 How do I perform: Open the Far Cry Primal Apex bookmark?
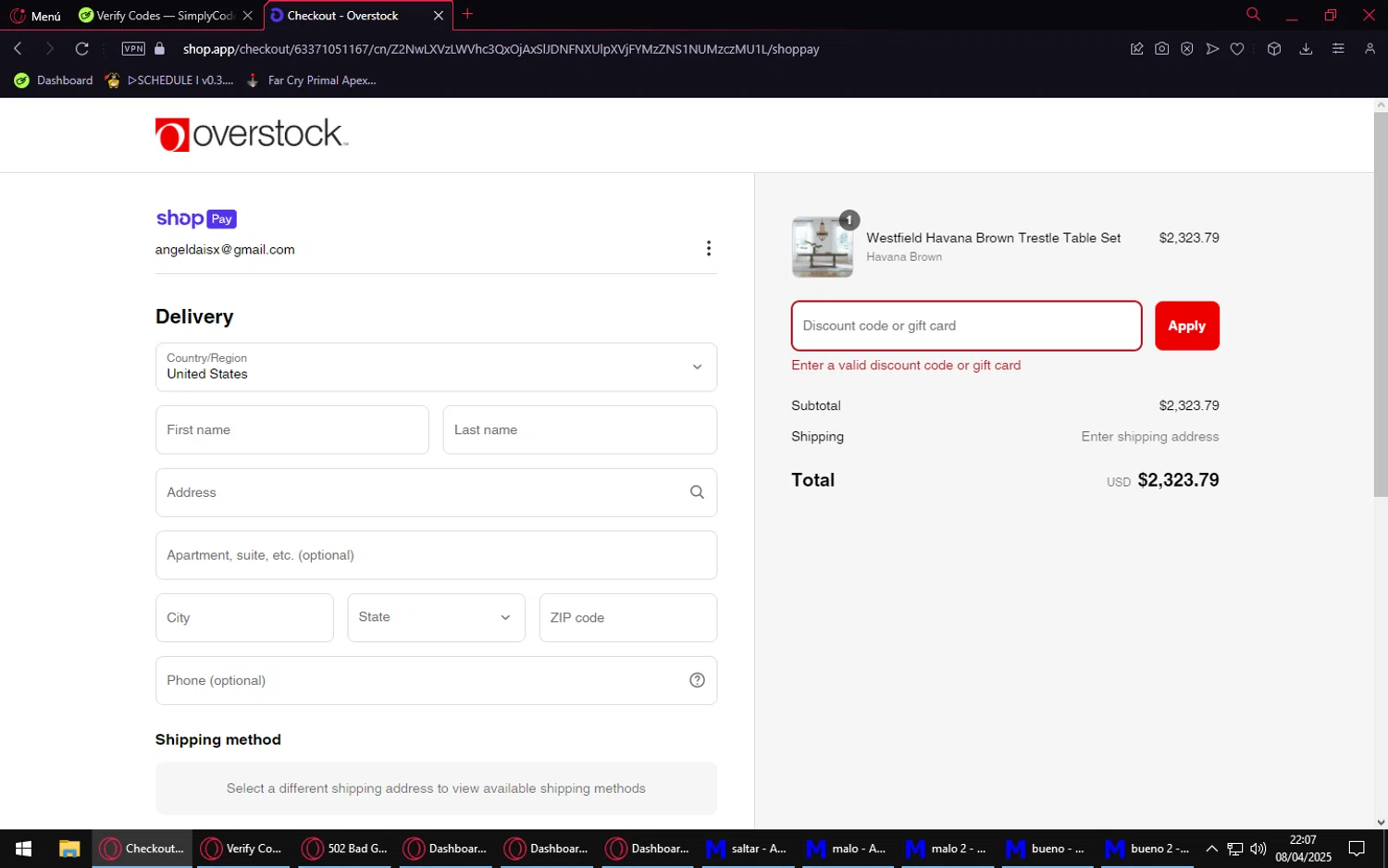point(311,81)
